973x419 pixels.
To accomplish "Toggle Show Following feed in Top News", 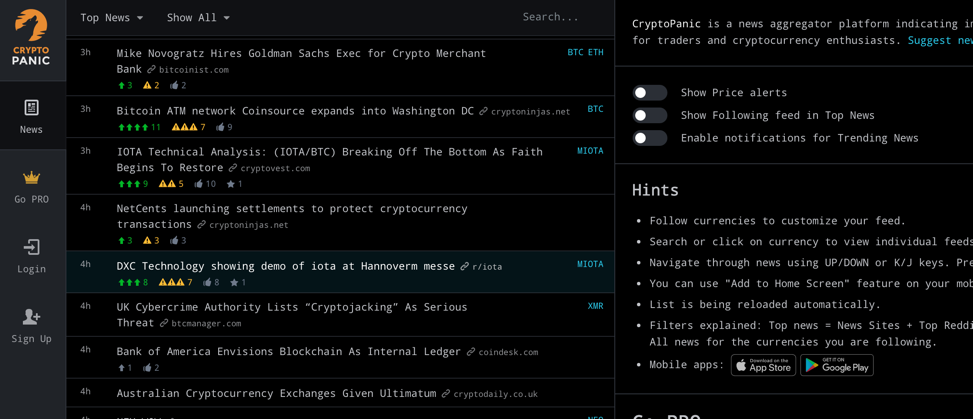I will pos(650,116).
